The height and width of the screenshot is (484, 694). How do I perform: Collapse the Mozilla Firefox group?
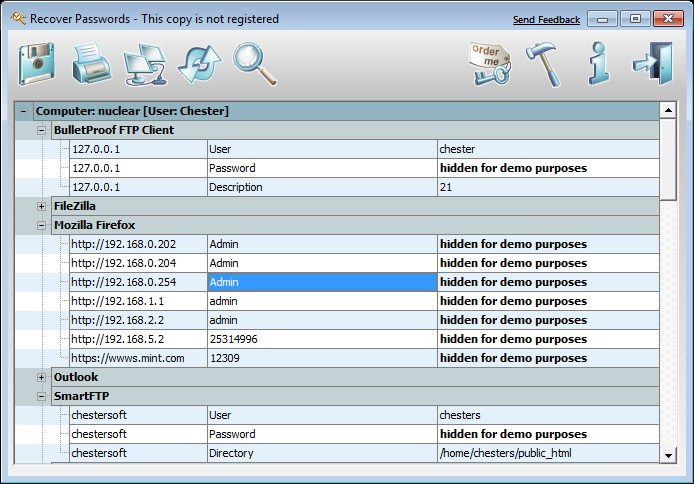pyautogui.click(x=41, y=225)
